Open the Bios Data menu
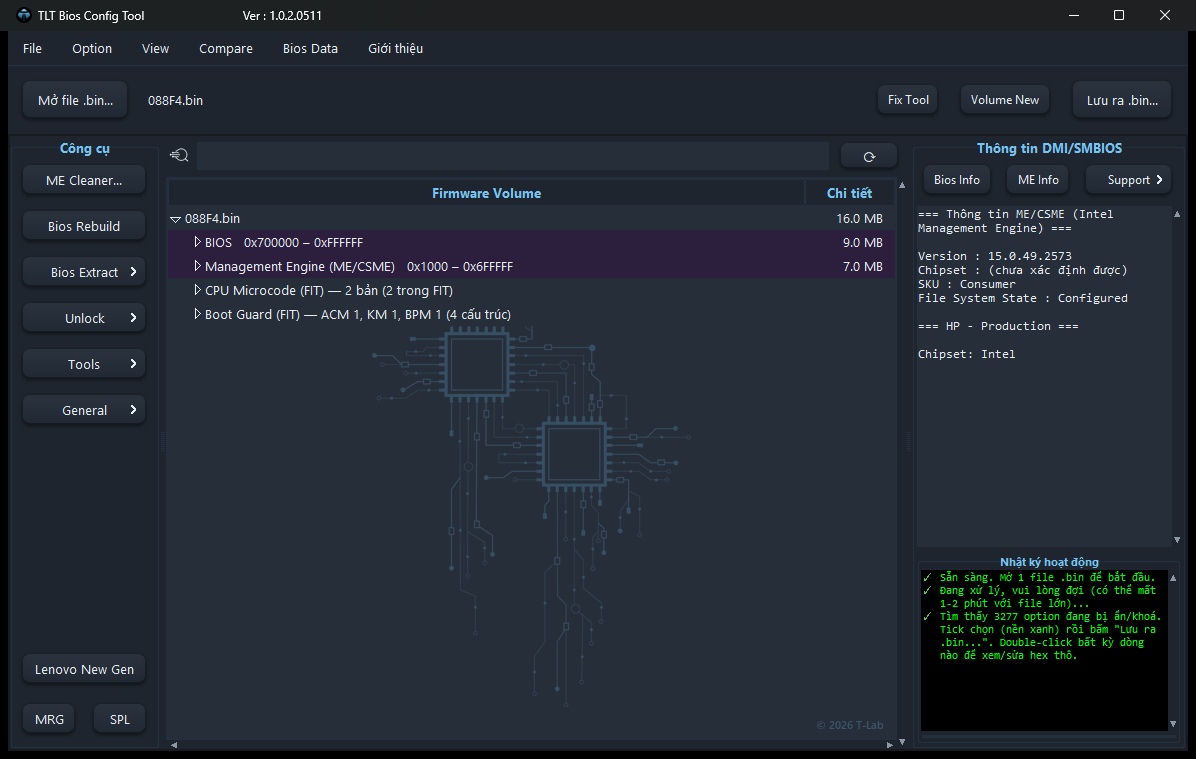The width and height of the screenshot is (1196, 759). (310, 48)
